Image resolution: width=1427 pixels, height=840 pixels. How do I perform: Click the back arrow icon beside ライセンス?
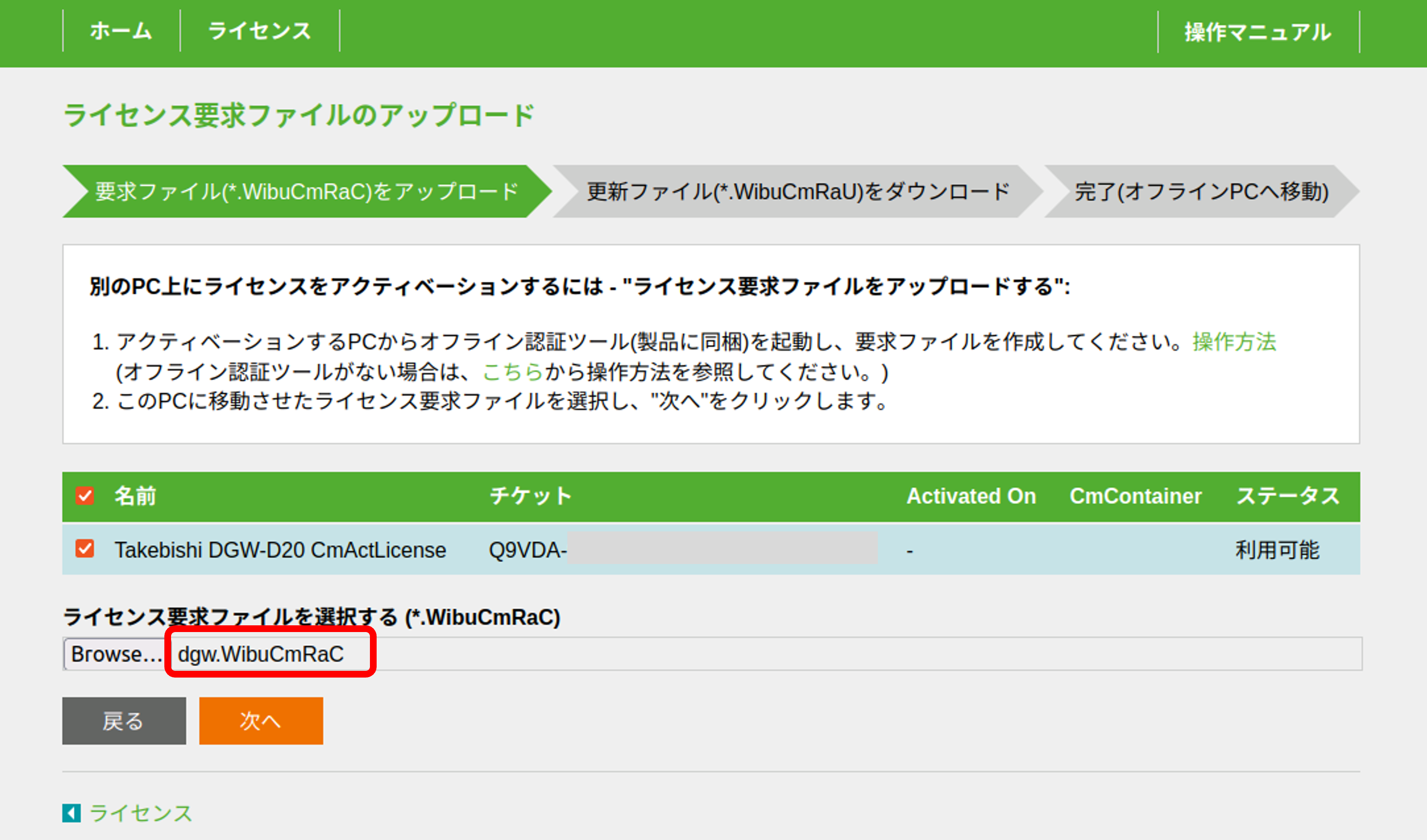(x=71, y=813)
